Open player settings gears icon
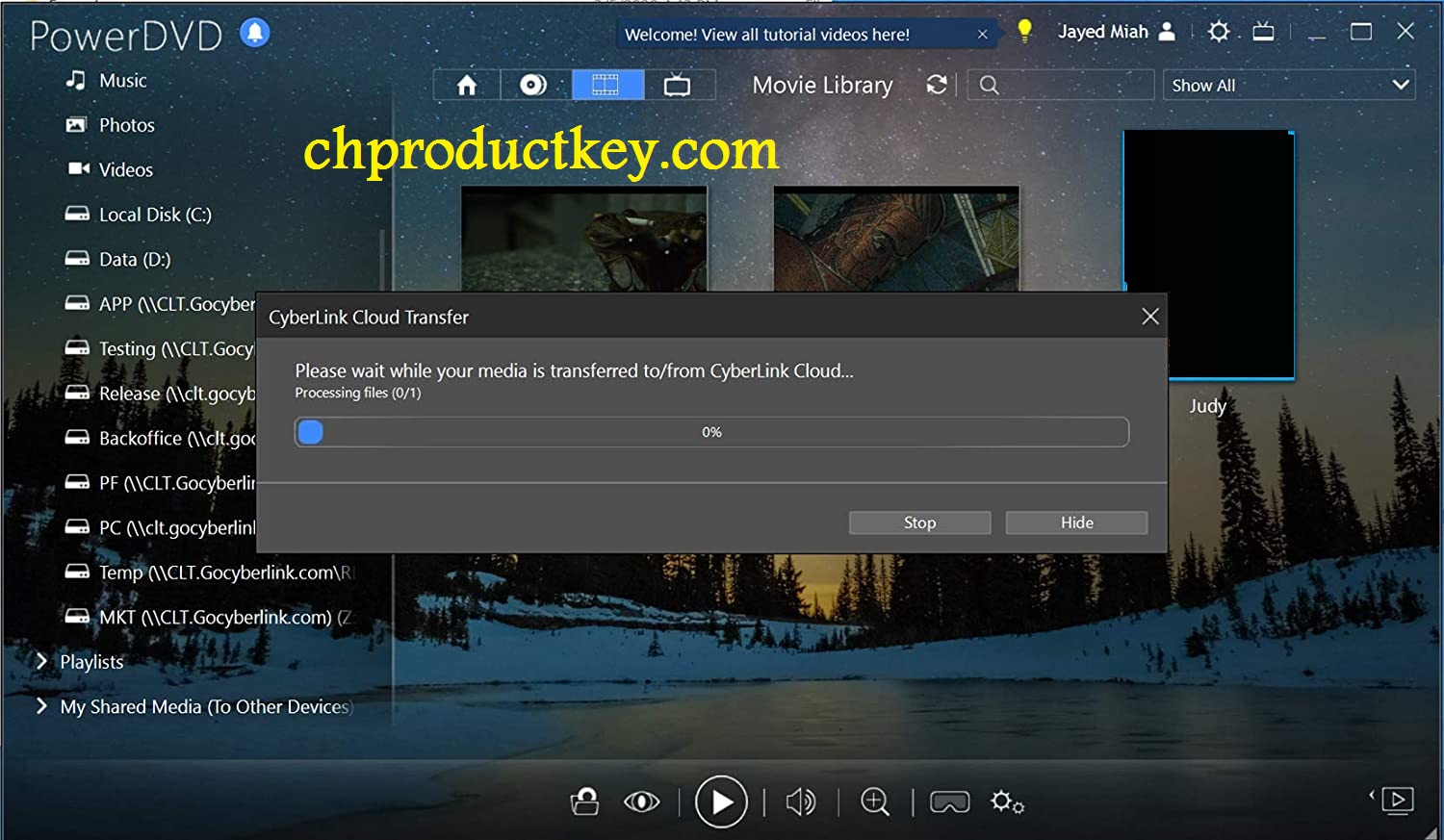 click(1007, 802)
